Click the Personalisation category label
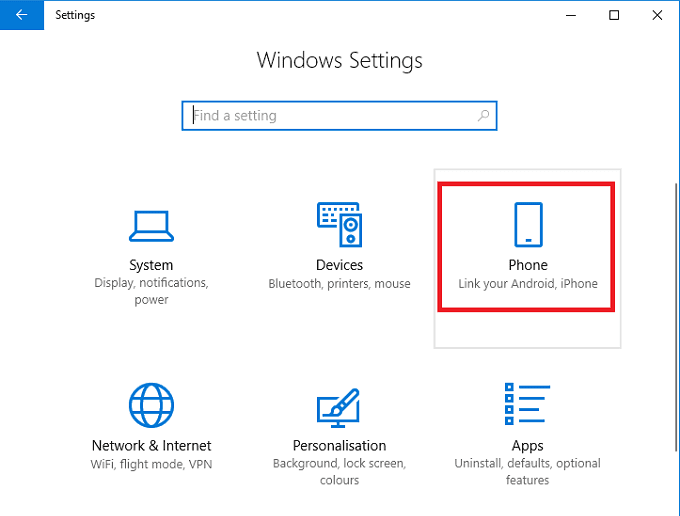680x516 pixels. pos(339,445)
